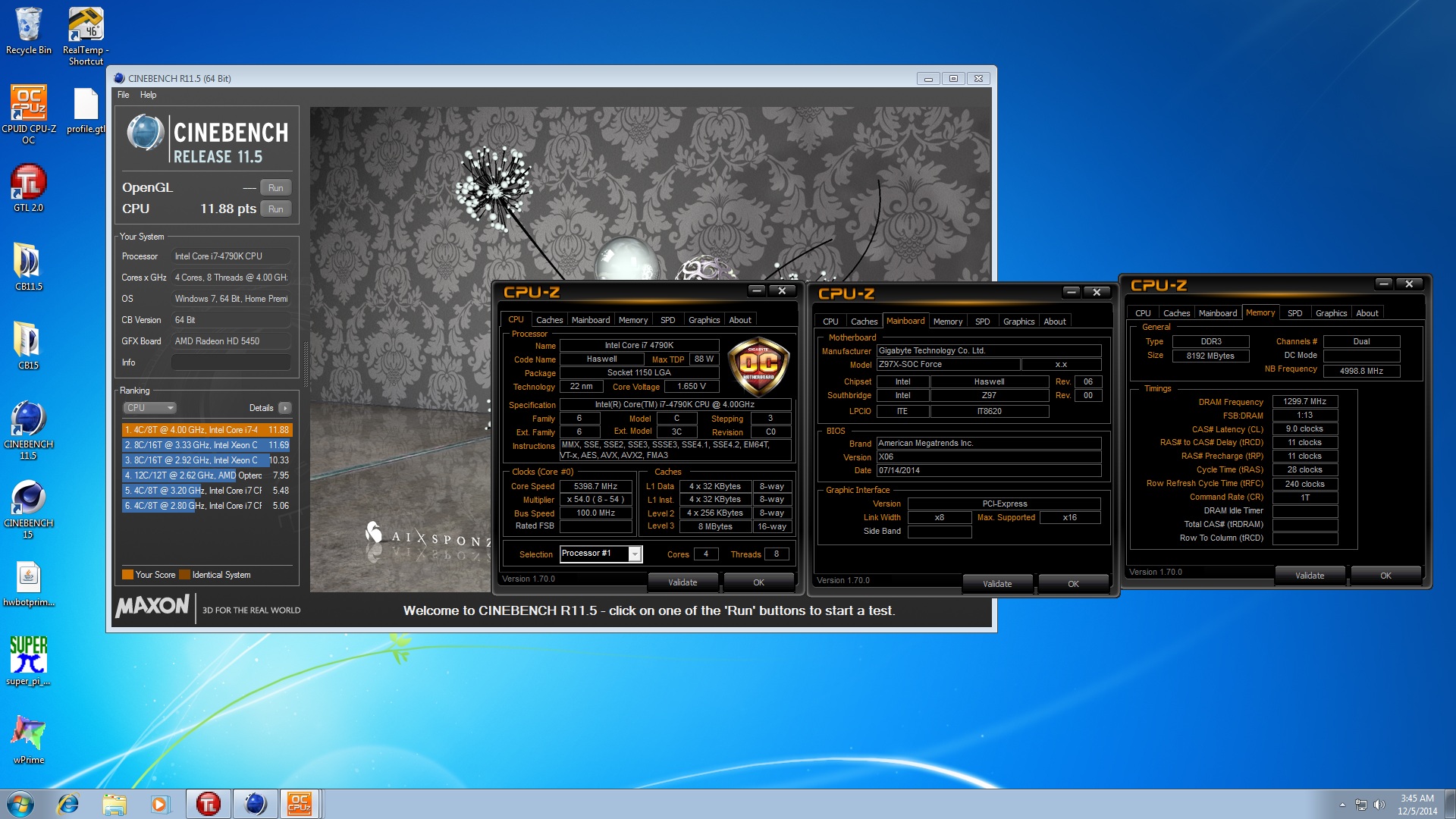
Task: Select ranking row 4 AMD Opteron
Action: pyautogui.click(x=206, y=475)
